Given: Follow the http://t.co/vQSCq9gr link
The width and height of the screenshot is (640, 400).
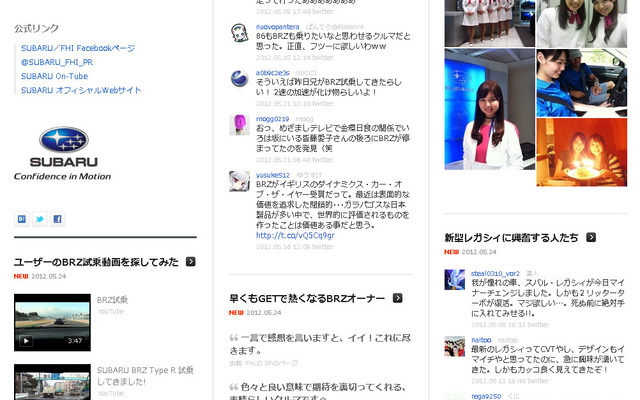Looking at the screenshot, I should click(x=295, y=236).
